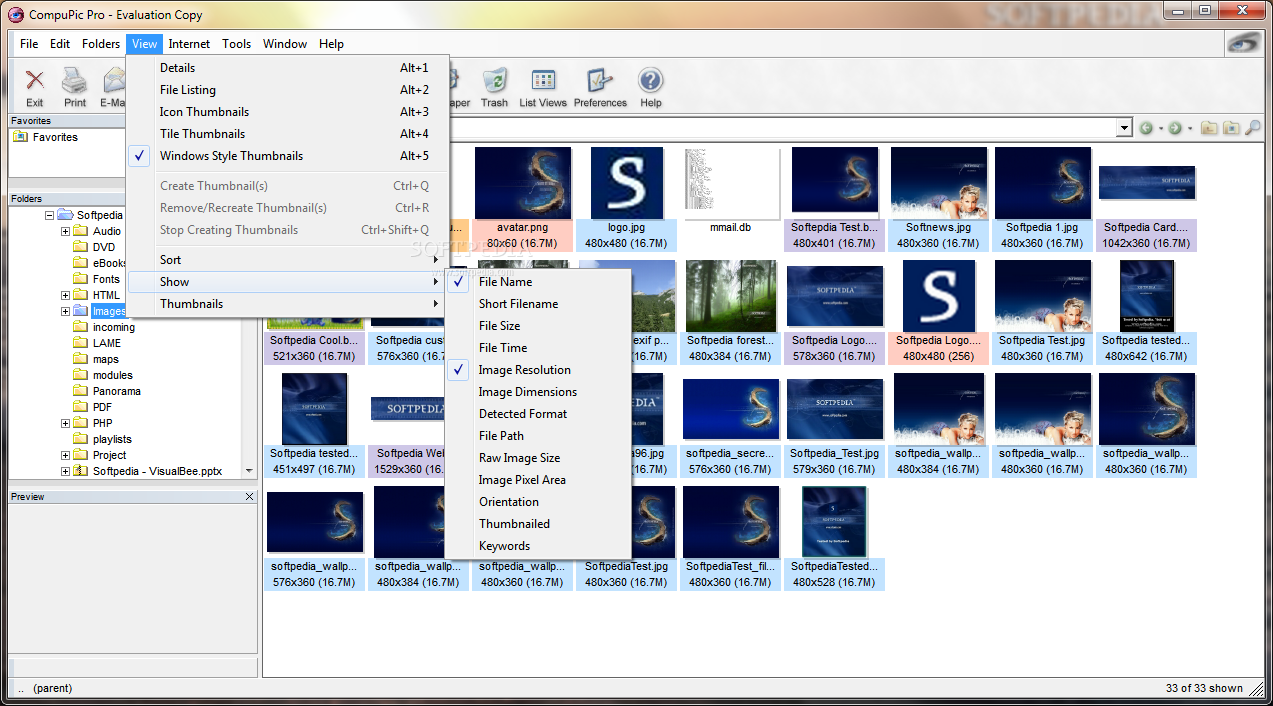Click the Softpedia - VisualBee.pptx archive icon

[x=81, y=471]
